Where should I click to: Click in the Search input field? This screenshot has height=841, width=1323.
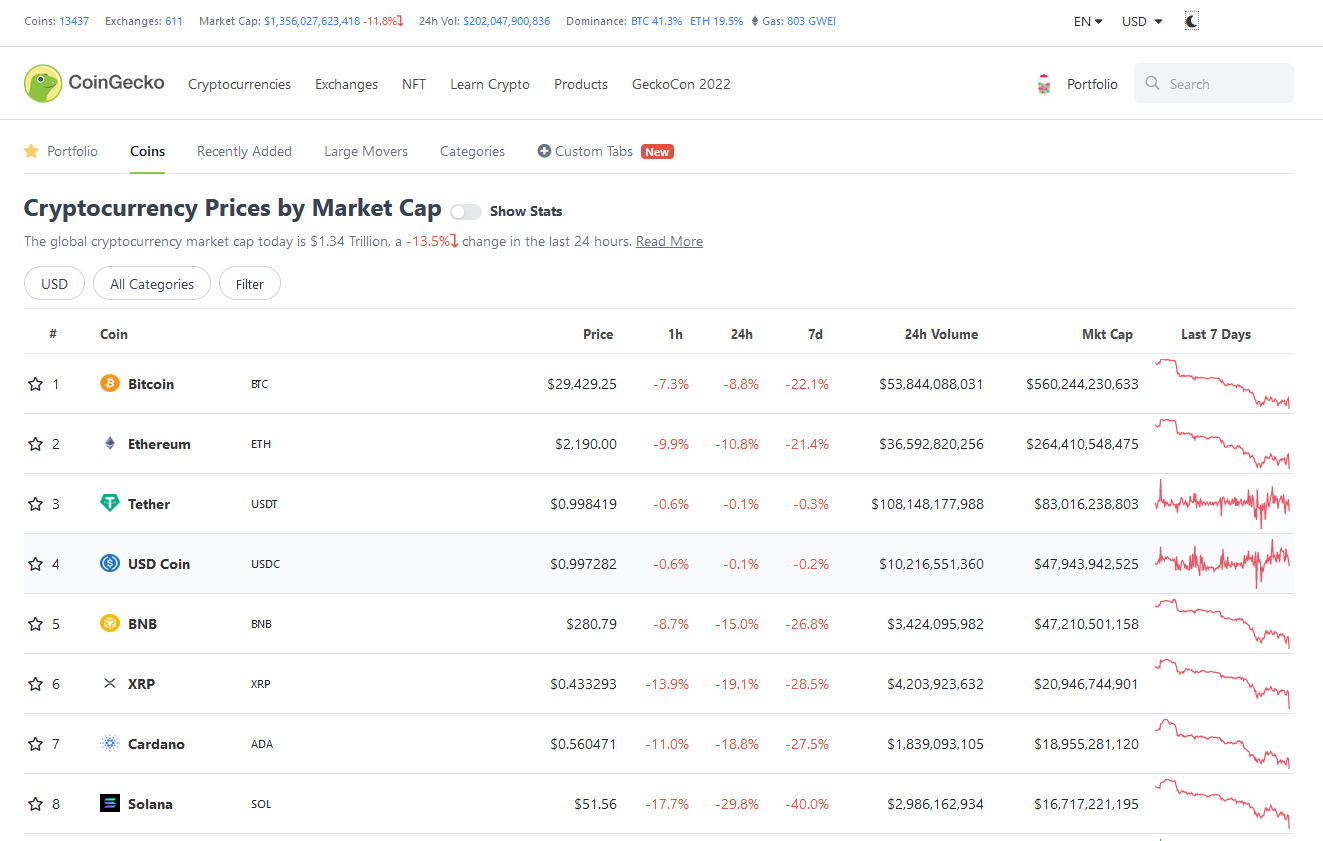[1214, 84]
